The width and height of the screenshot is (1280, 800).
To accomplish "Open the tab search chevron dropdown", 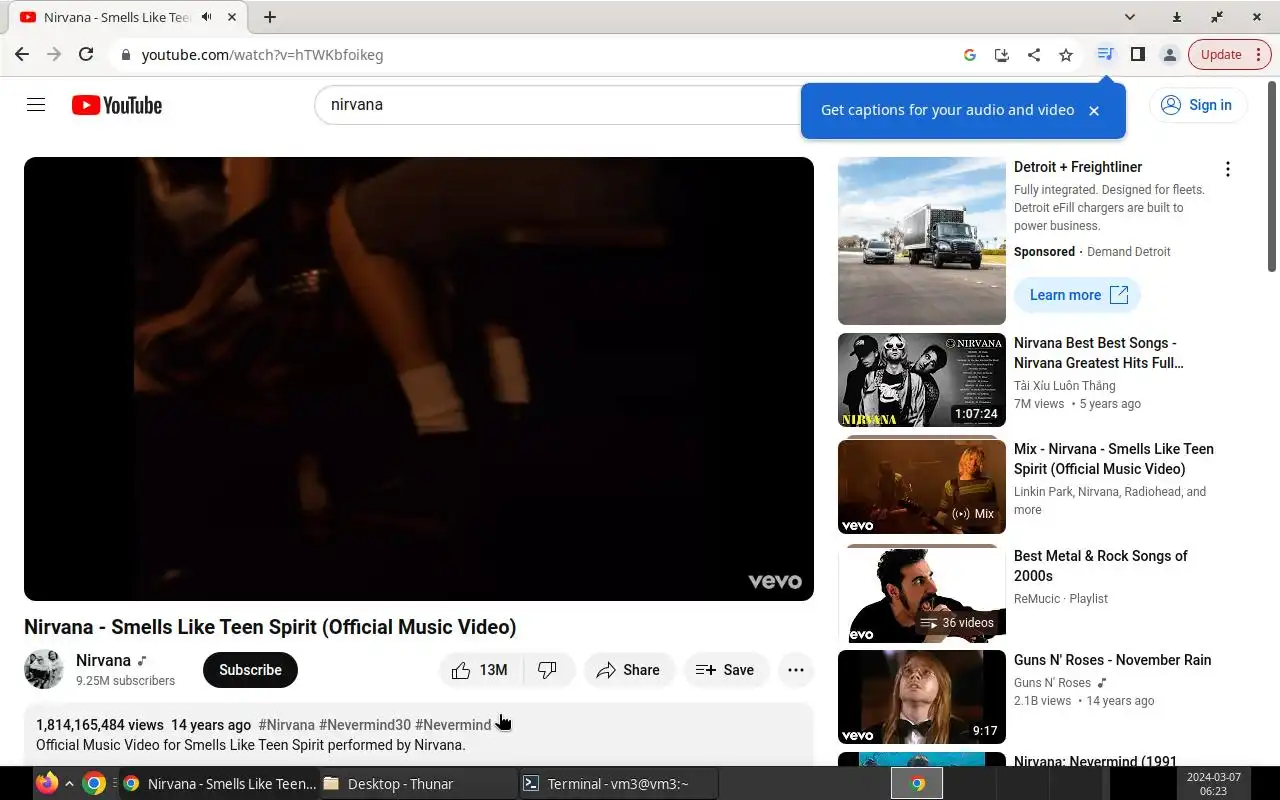I will click(x=1130, y=17).
